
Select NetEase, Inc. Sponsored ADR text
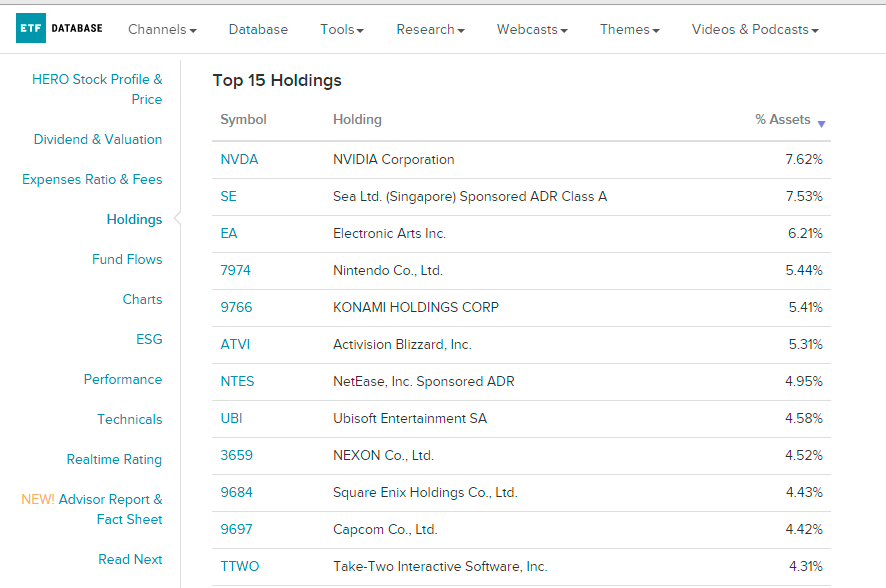pos(424,382)
